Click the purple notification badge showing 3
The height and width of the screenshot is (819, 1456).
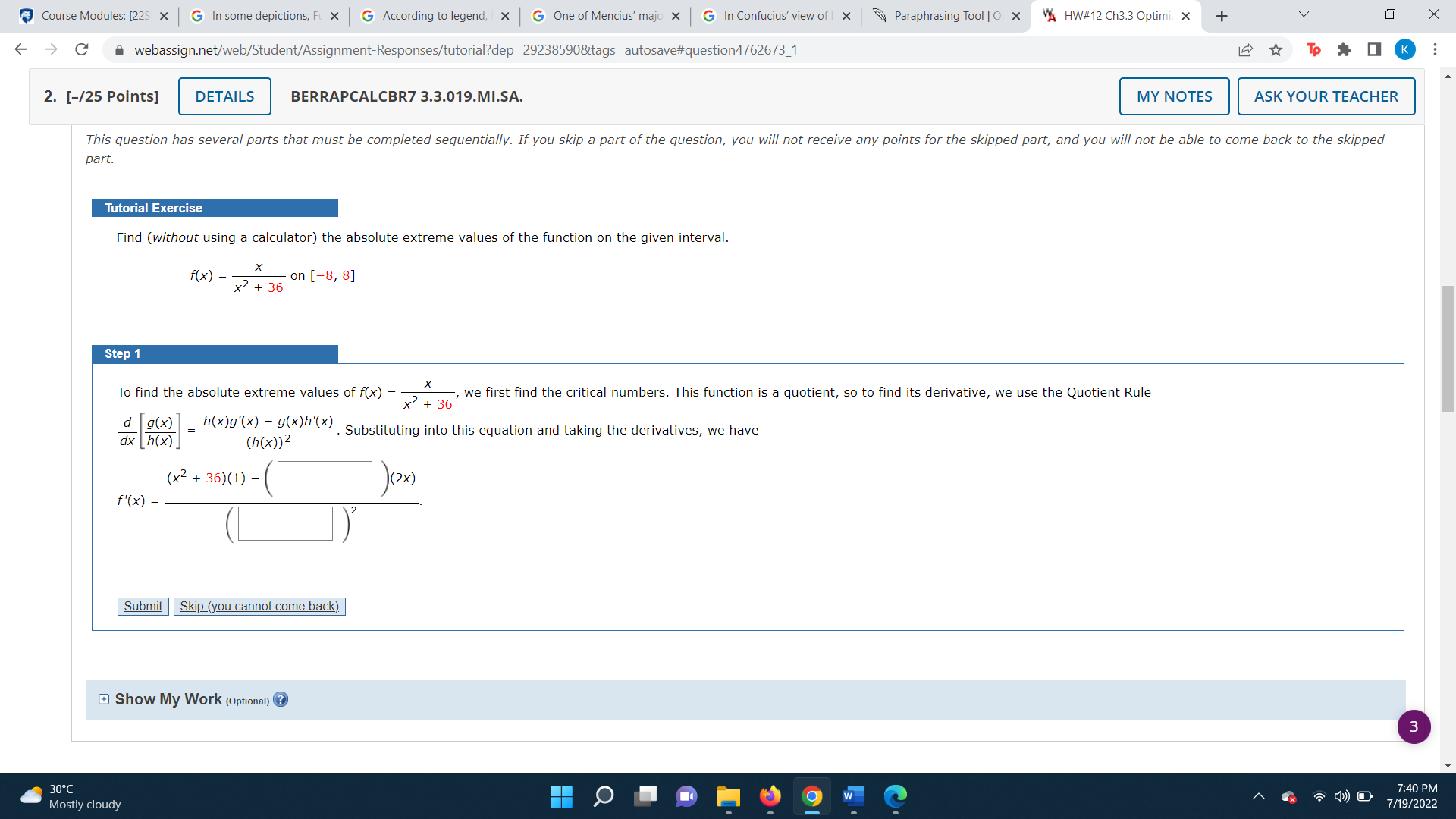pyautogui.click(x=1414, y=726)
